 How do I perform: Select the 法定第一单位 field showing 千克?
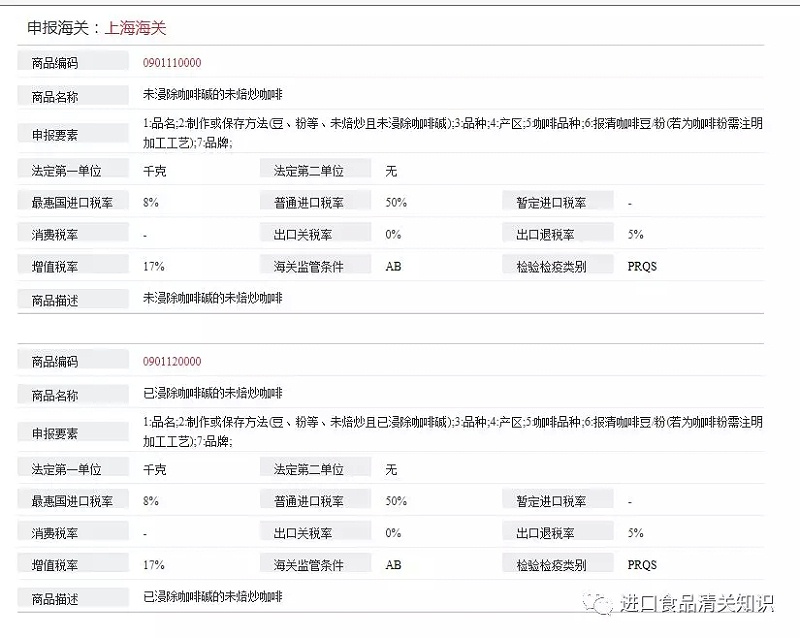point(150,169)
